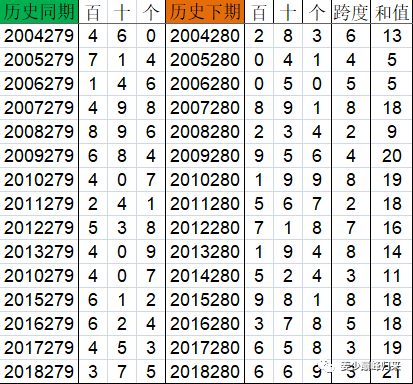Click 和值 value 19 in 2017280 row
Image resolution: width=413 pixels, height=384 pixels.
tap(391, 348)
